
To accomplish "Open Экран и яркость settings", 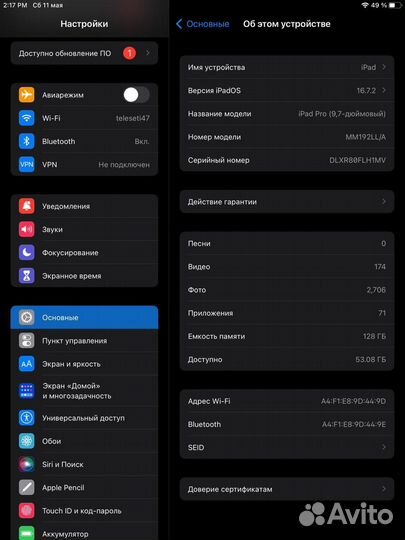I will (x=84, y=364).
